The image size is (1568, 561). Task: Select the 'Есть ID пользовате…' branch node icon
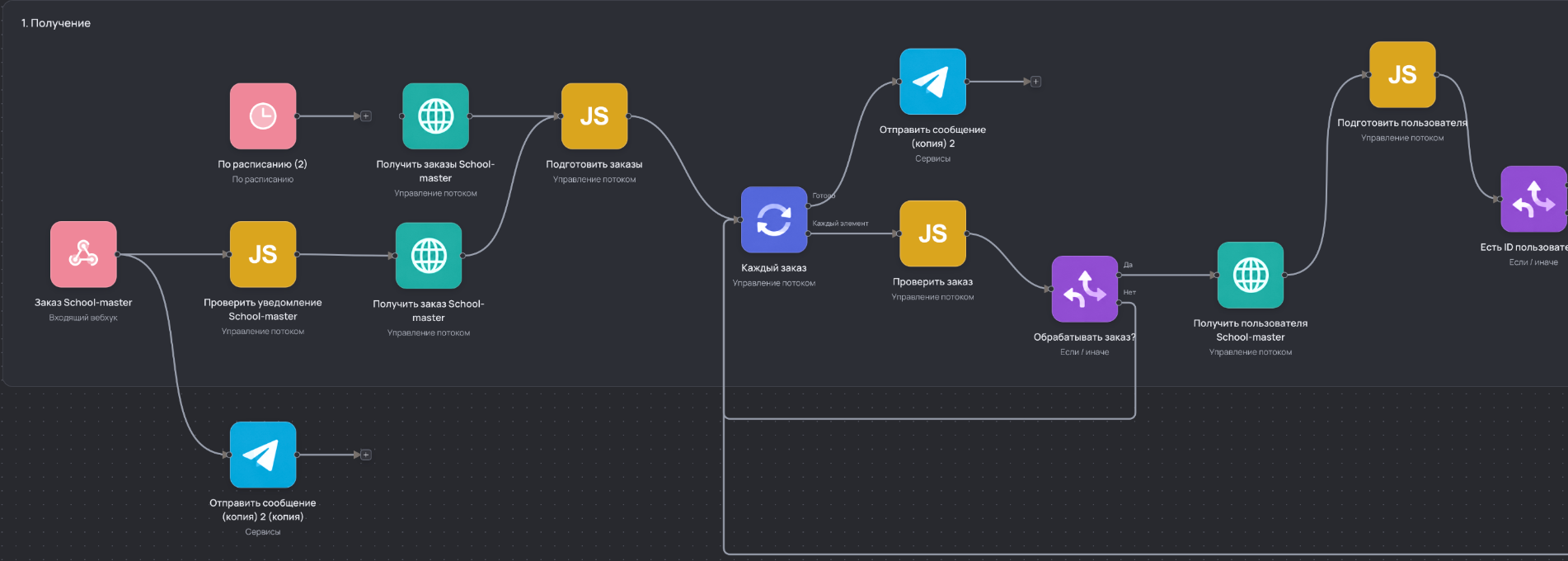point(1534,199)
